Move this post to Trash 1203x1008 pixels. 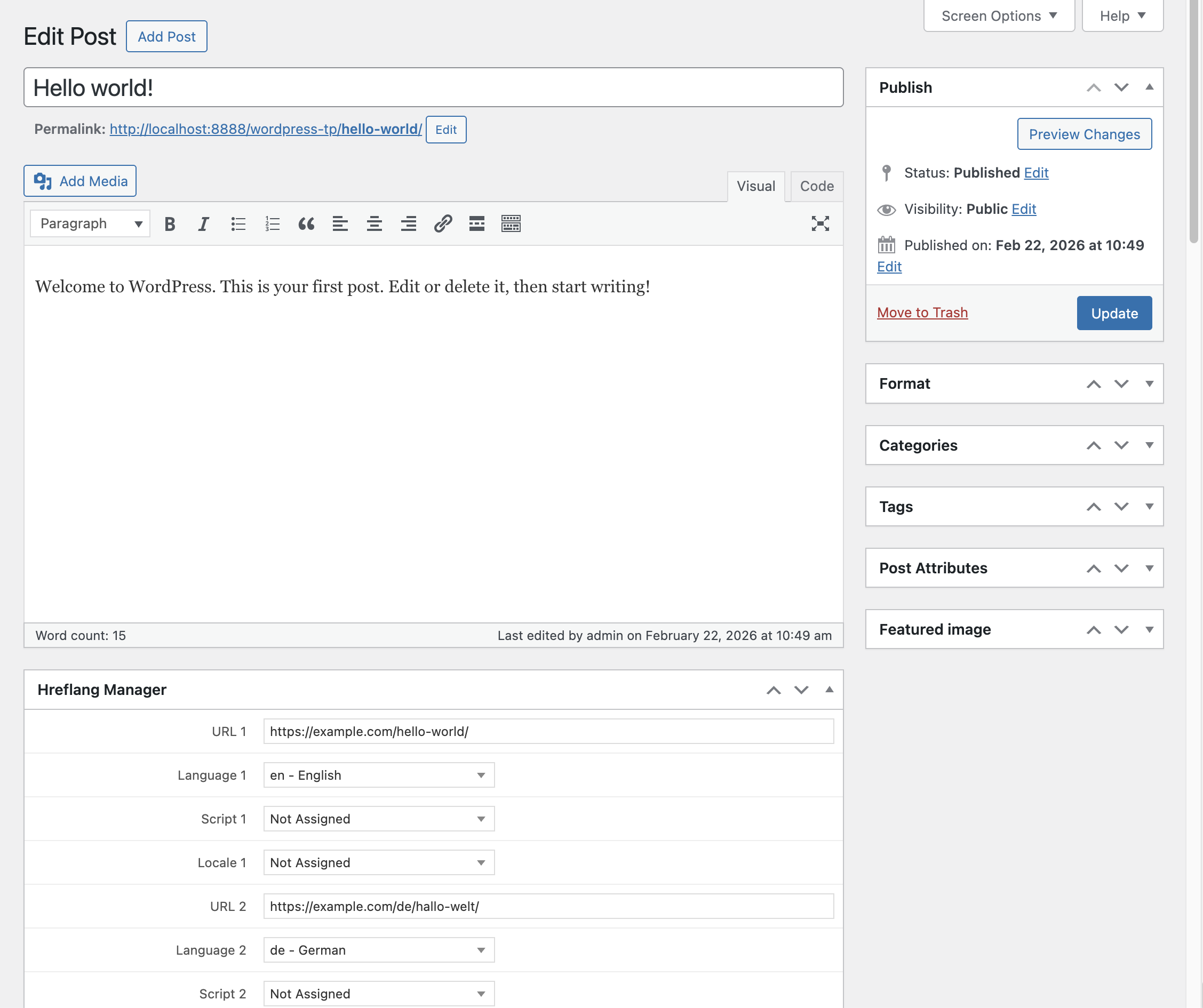[x=922, y=312]
